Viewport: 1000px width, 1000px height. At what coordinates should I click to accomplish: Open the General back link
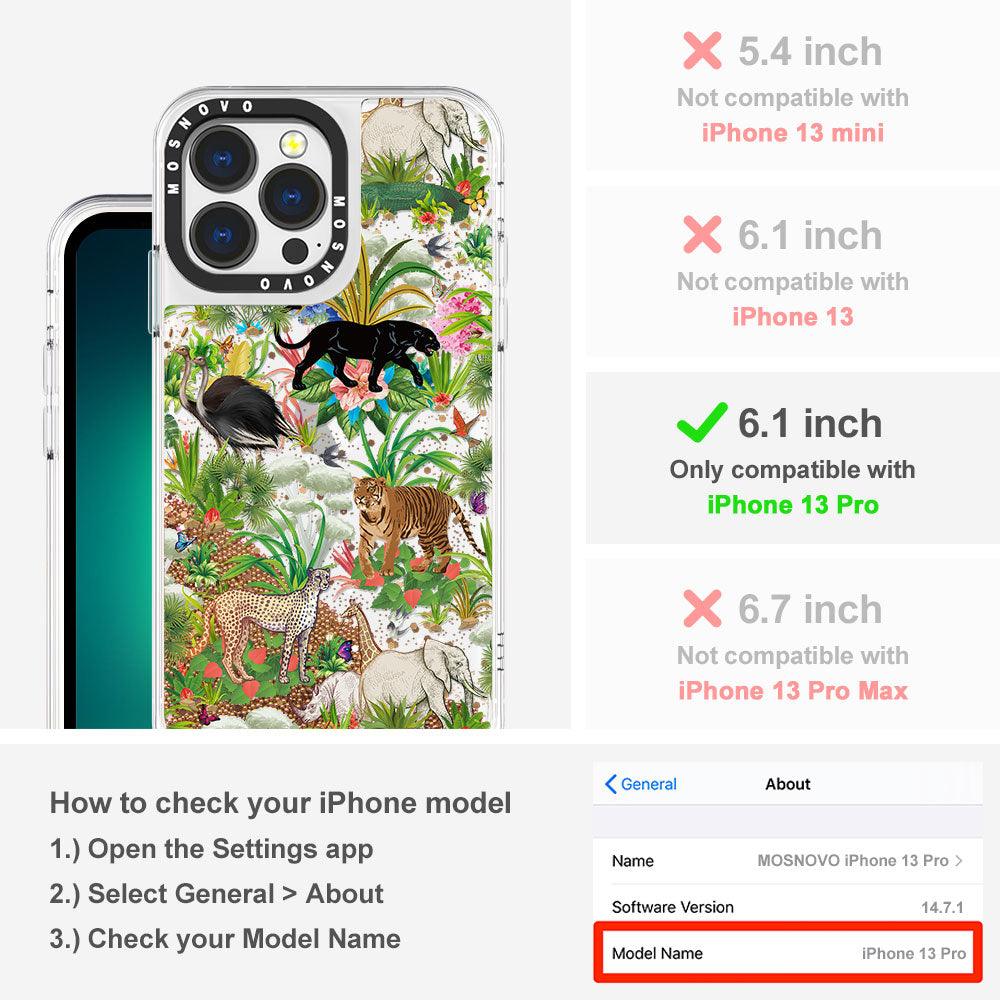tap(641, 784)
